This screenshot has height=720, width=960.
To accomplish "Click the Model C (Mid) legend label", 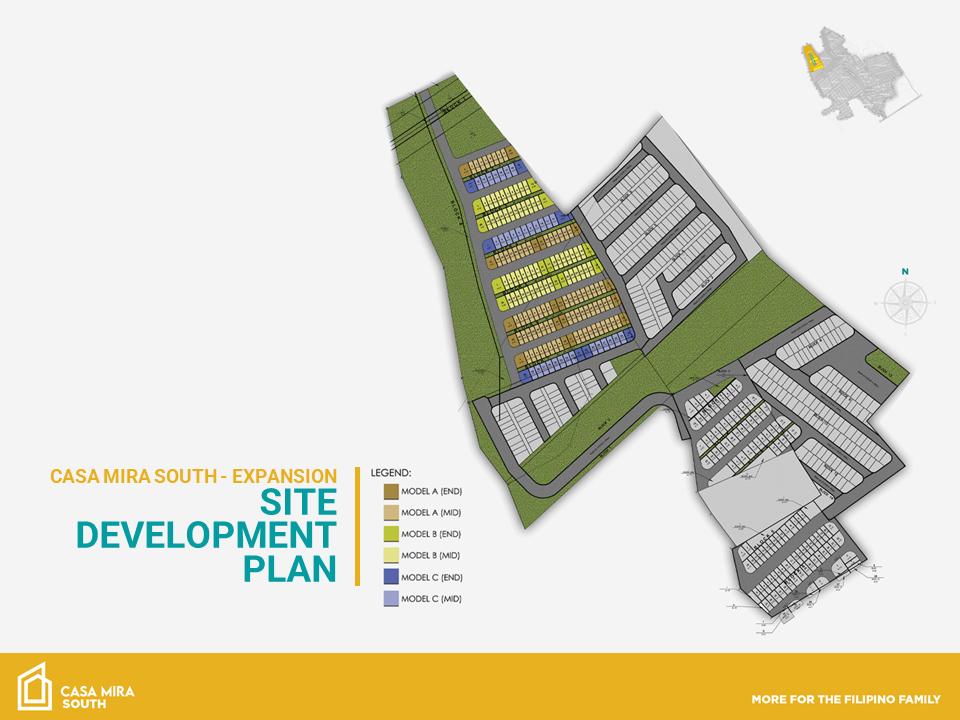I will pyautogui.click(x=431, y=599).
